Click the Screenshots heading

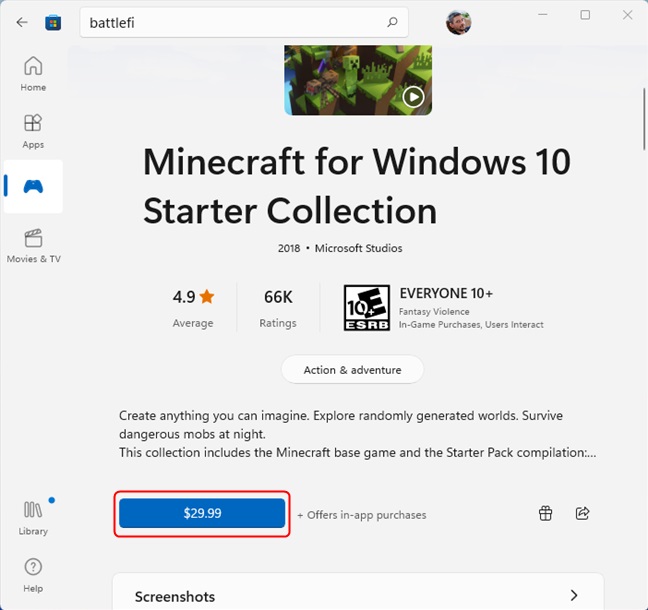(x=175, y=596)
